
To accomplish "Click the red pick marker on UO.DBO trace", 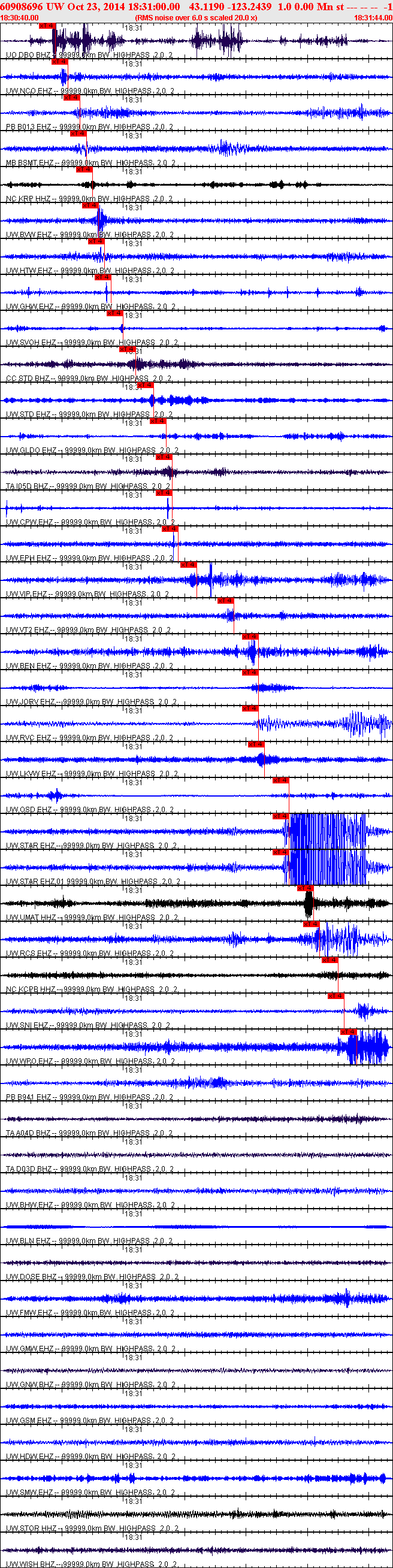I will 47,26.
